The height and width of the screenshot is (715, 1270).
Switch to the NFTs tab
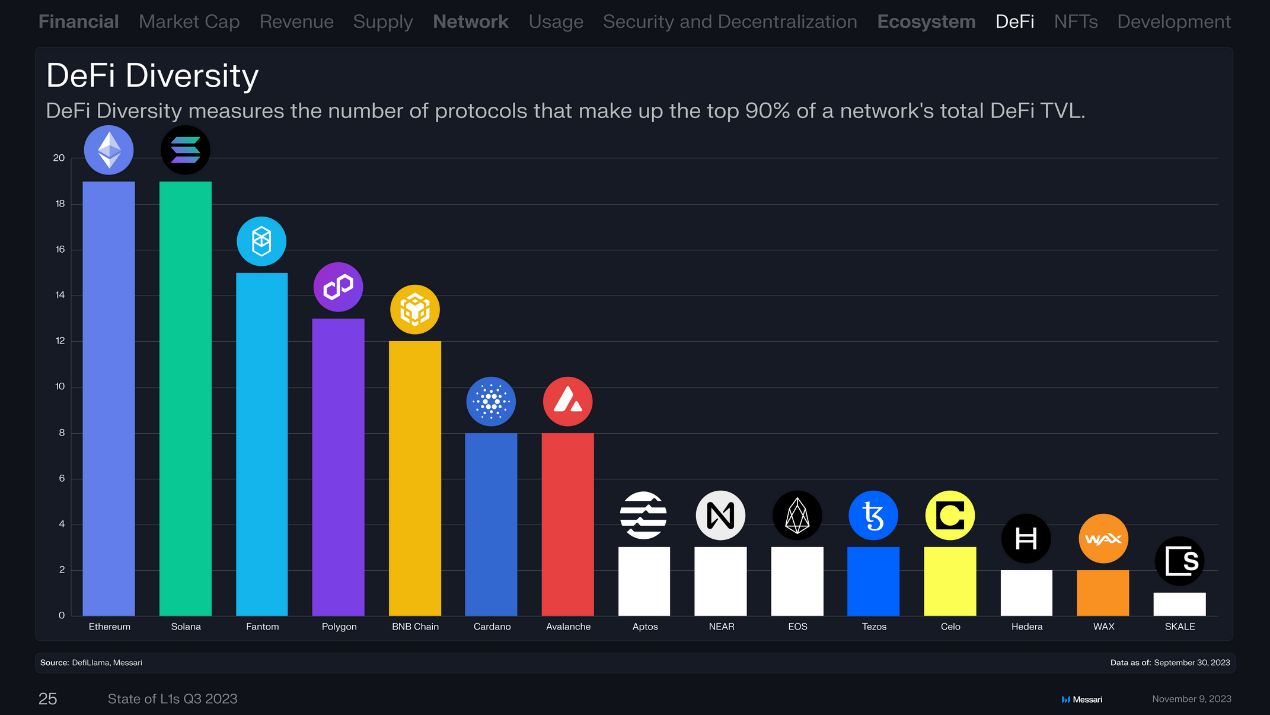click(1075, 21)
